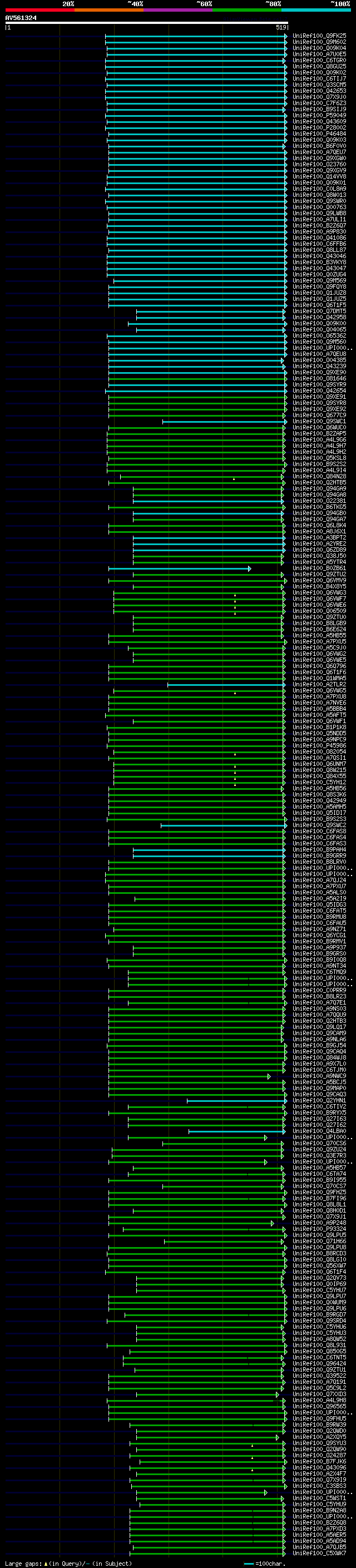Open hit UniRef100_B3VKY8
356x1568 pixels.
319,263
